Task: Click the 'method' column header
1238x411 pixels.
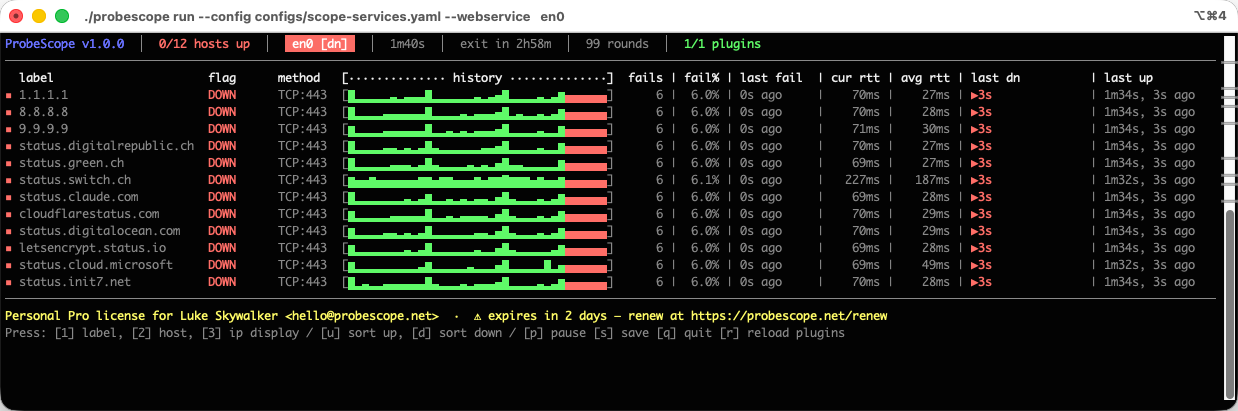Action: [x=299, y=78]
